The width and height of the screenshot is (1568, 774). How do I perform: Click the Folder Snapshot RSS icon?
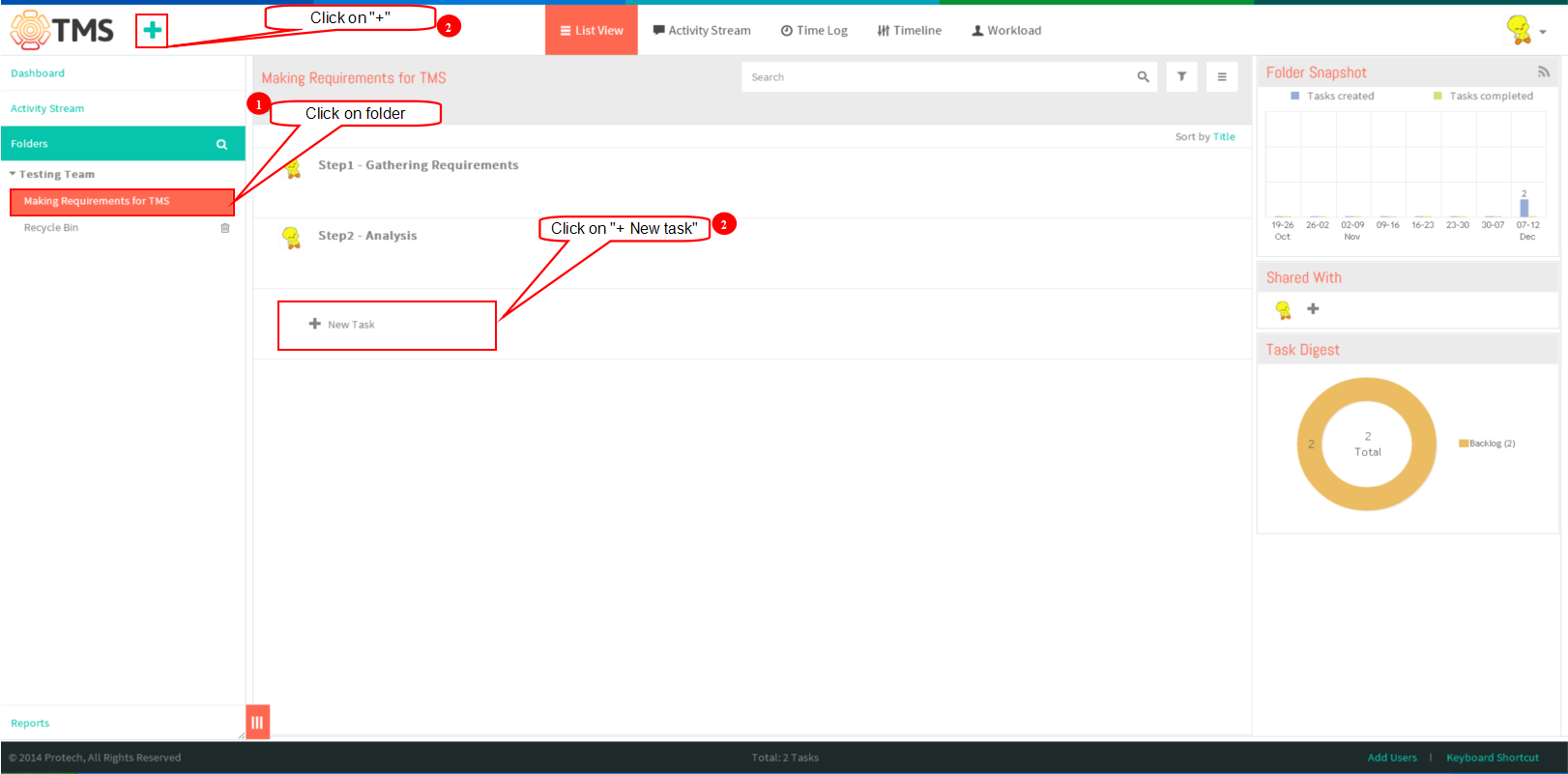click(x=1544, y=72)
